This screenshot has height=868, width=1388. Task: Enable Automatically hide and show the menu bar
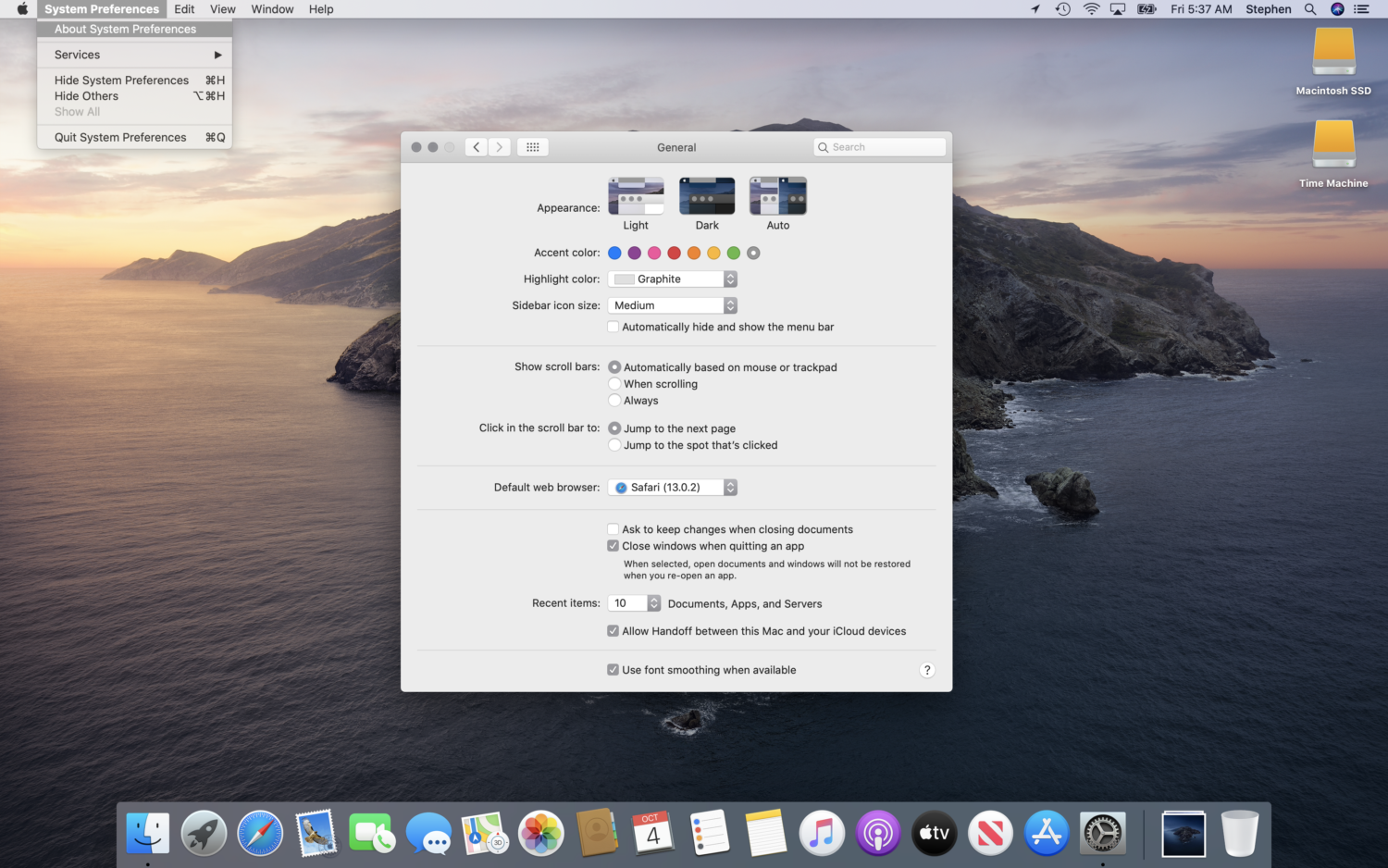pos(613,327)
